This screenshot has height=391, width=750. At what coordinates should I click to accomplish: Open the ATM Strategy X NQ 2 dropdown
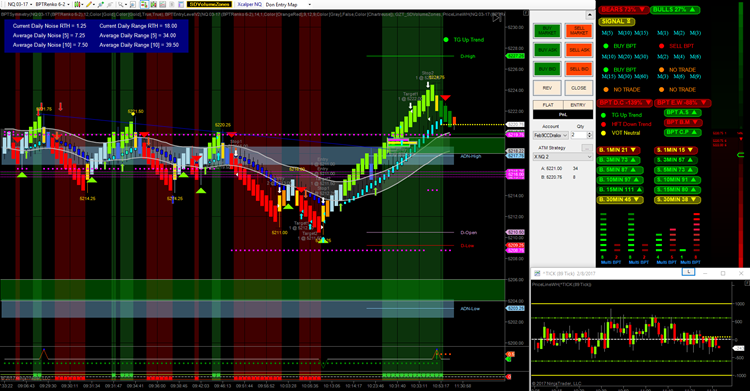point(563,156)
